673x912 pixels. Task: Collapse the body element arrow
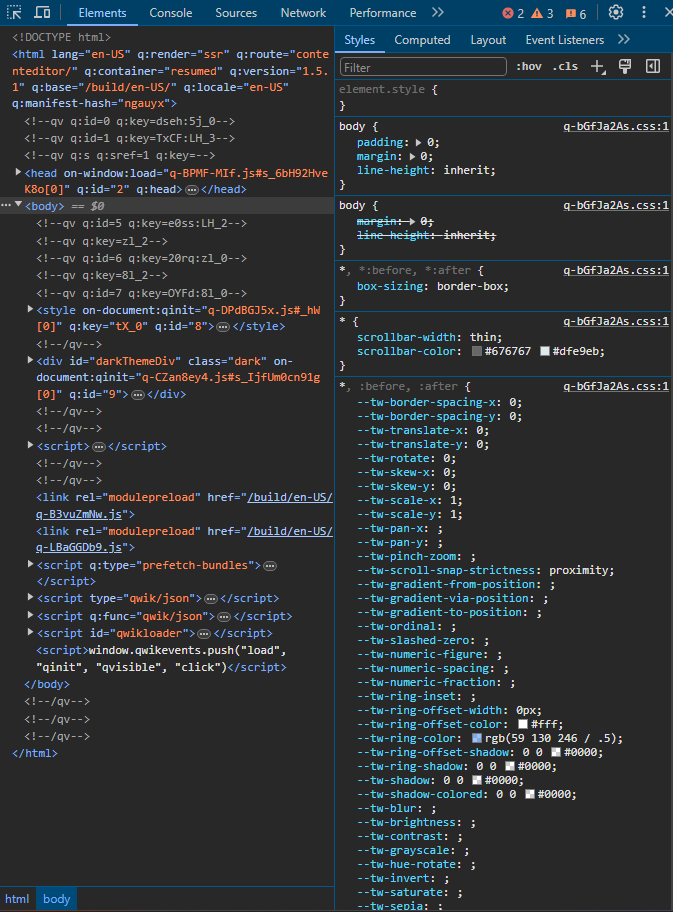[x=19, y=205]
